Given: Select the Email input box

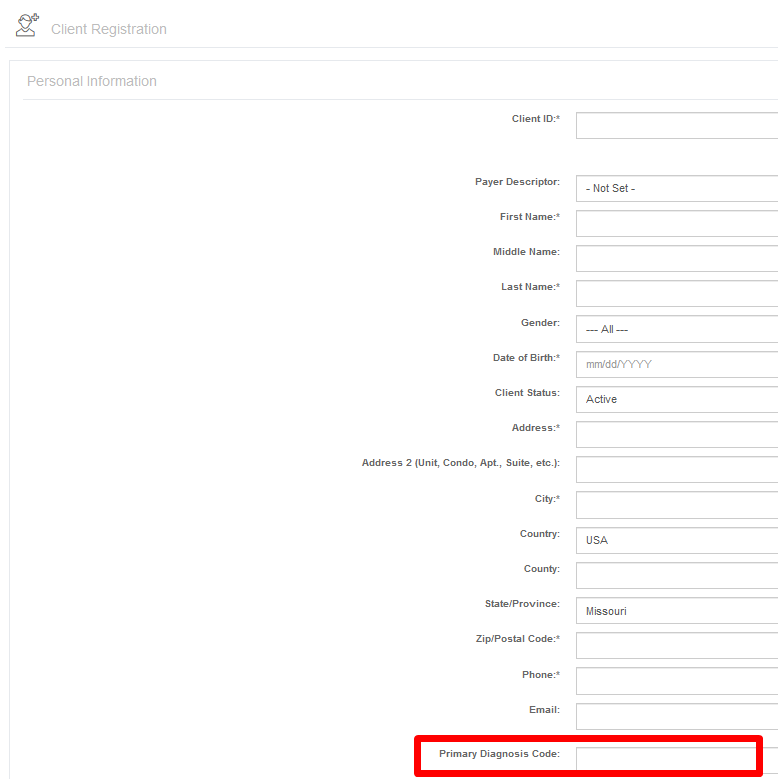Looking at the screenshot, I should click(677, 716).
